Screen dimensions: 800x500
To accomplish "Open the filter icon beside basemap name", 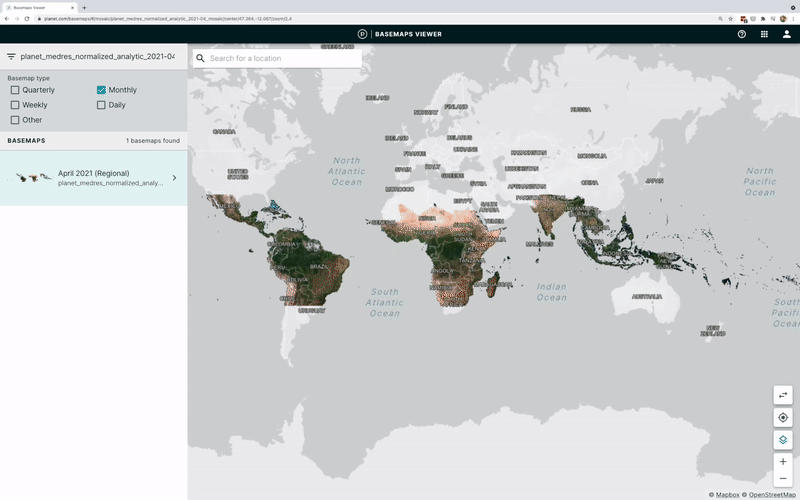I will (x=11, y=57).
